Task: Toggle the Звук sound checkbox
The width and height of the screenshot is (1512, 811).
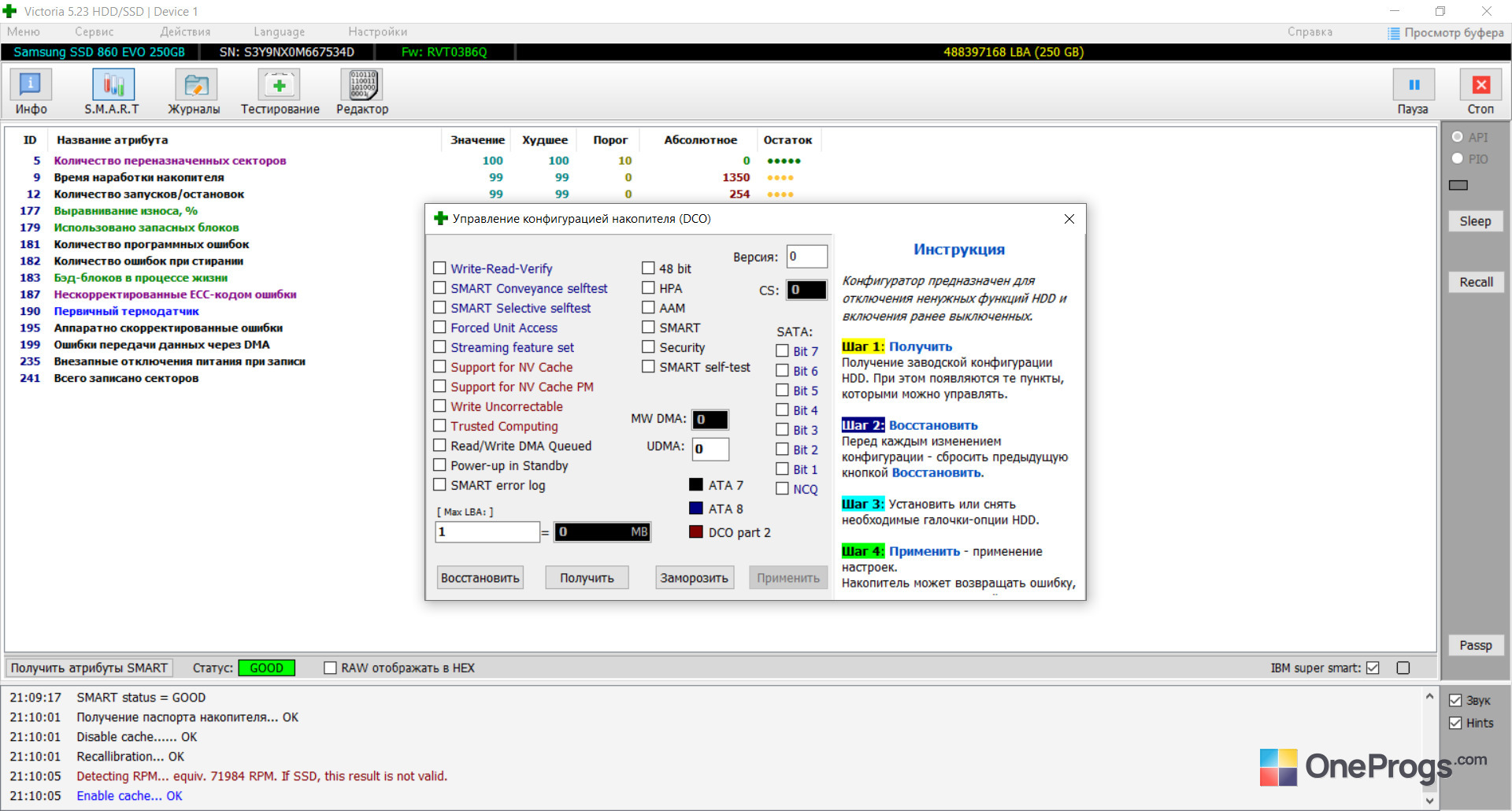Action: [1455, 701]
